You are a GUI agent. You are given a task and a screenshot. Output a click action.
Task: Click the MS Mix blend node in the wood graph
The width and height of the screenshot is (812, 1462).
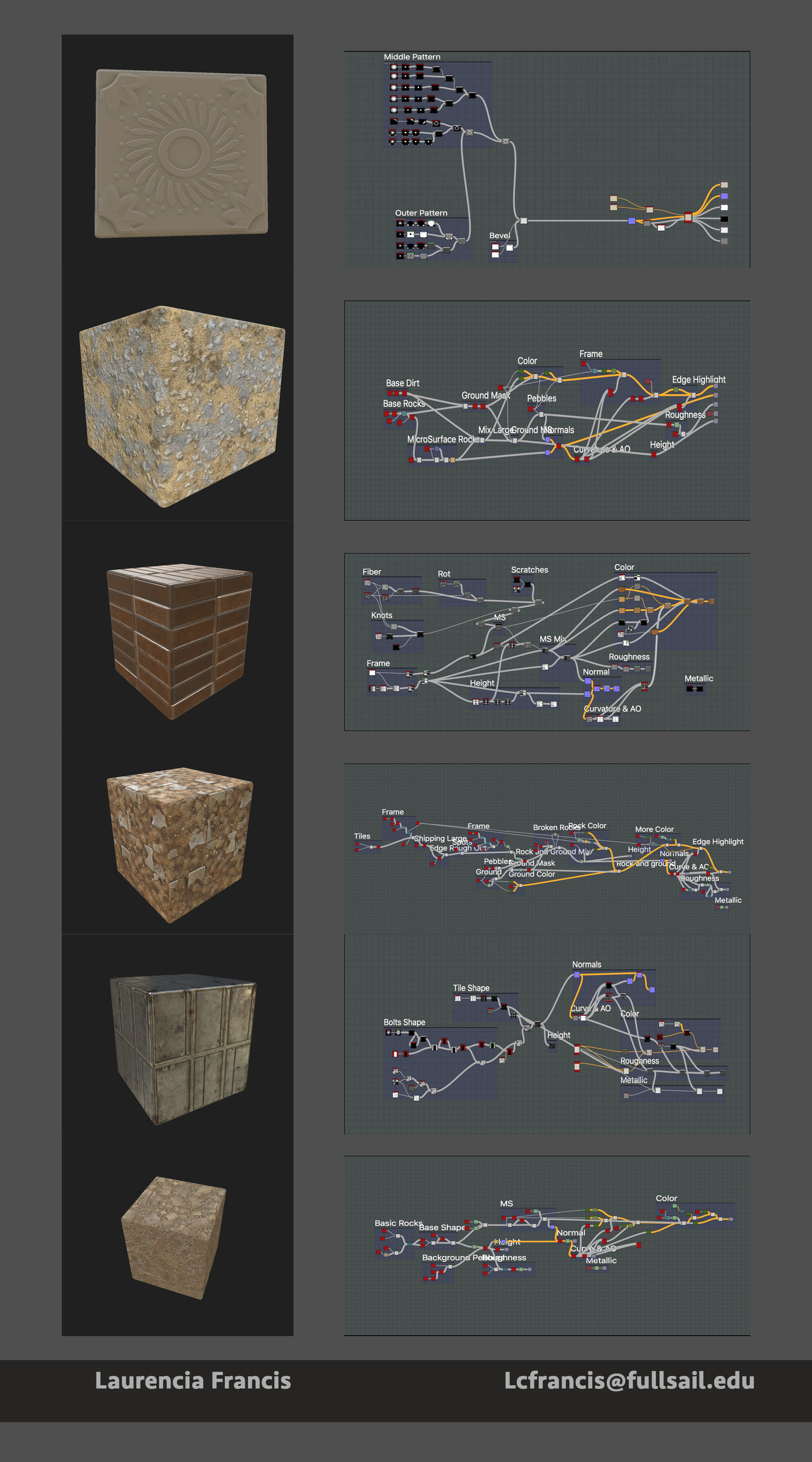click(566, 658)
